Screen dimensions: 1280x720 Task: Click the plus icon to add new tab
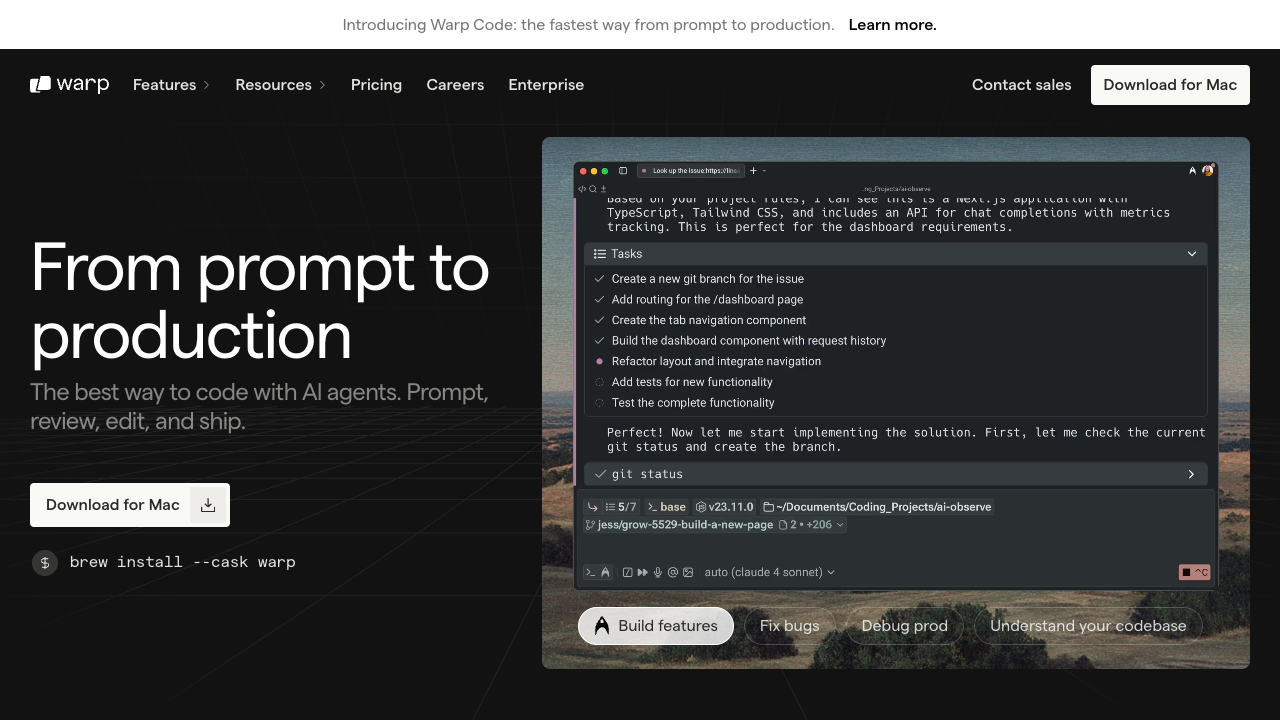click(x=753, y=171)
